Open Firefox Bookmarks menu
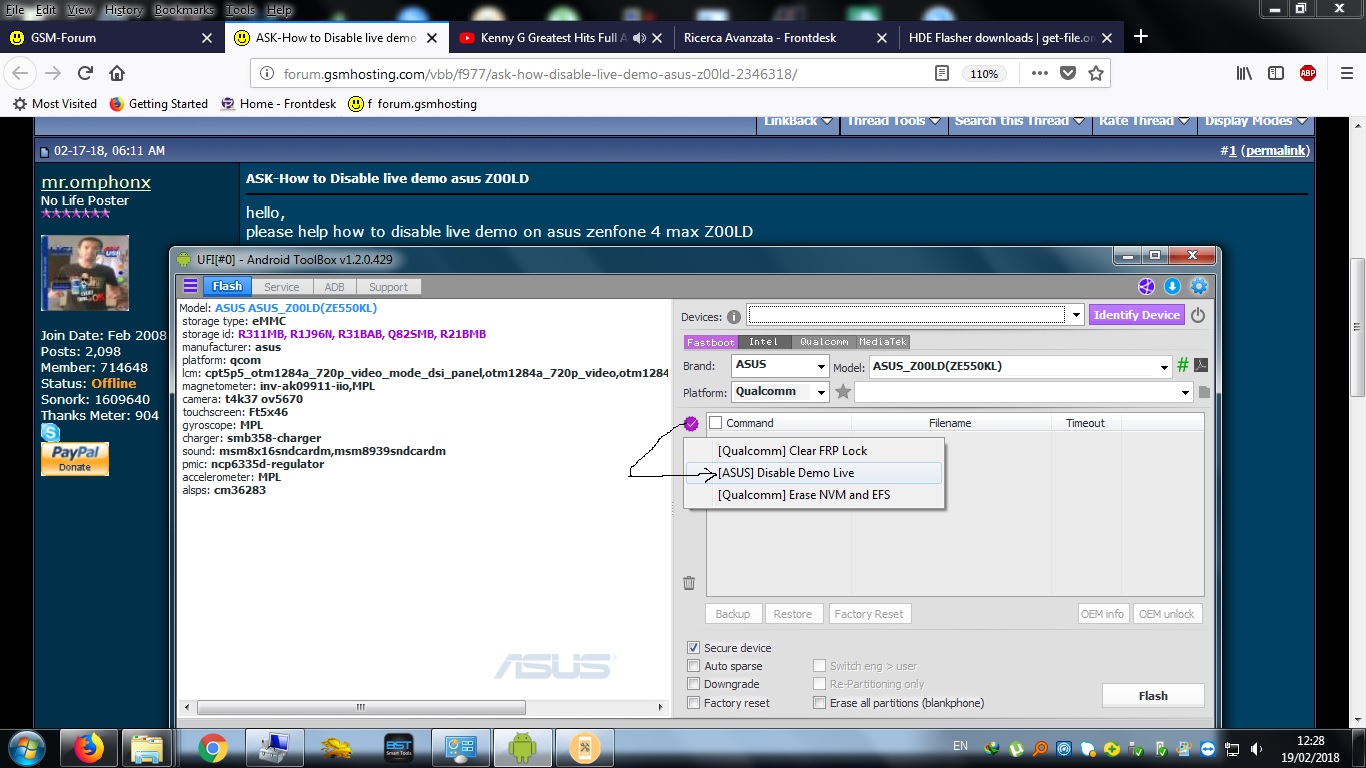Viewport: 1366px width, 768px height. tap(182, 10)
